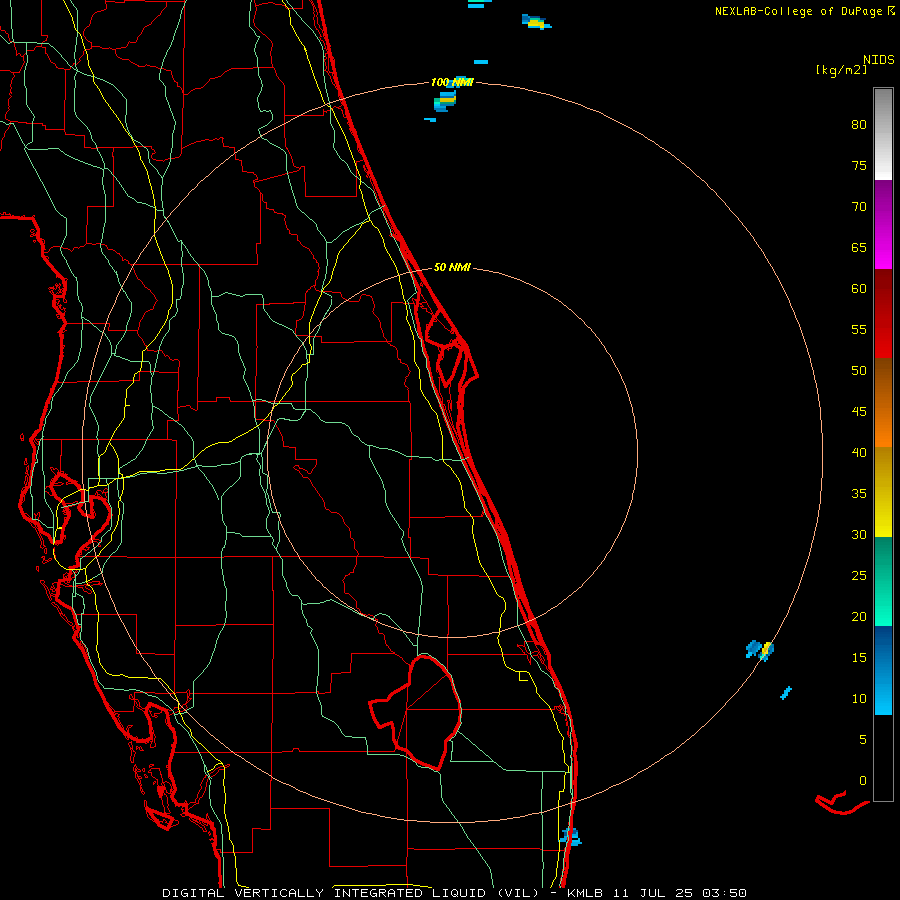Viewport: 900px width, 900px height.
Task: Pick the gray-white segment of the color bar
Action: click(883, 134)
